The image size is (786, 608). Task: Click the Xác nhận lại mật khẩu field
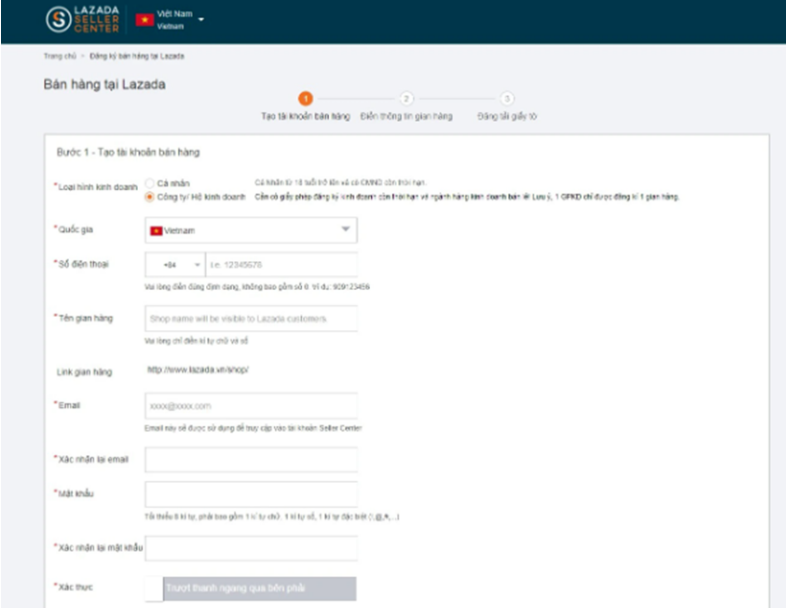(x=251, y=548)
